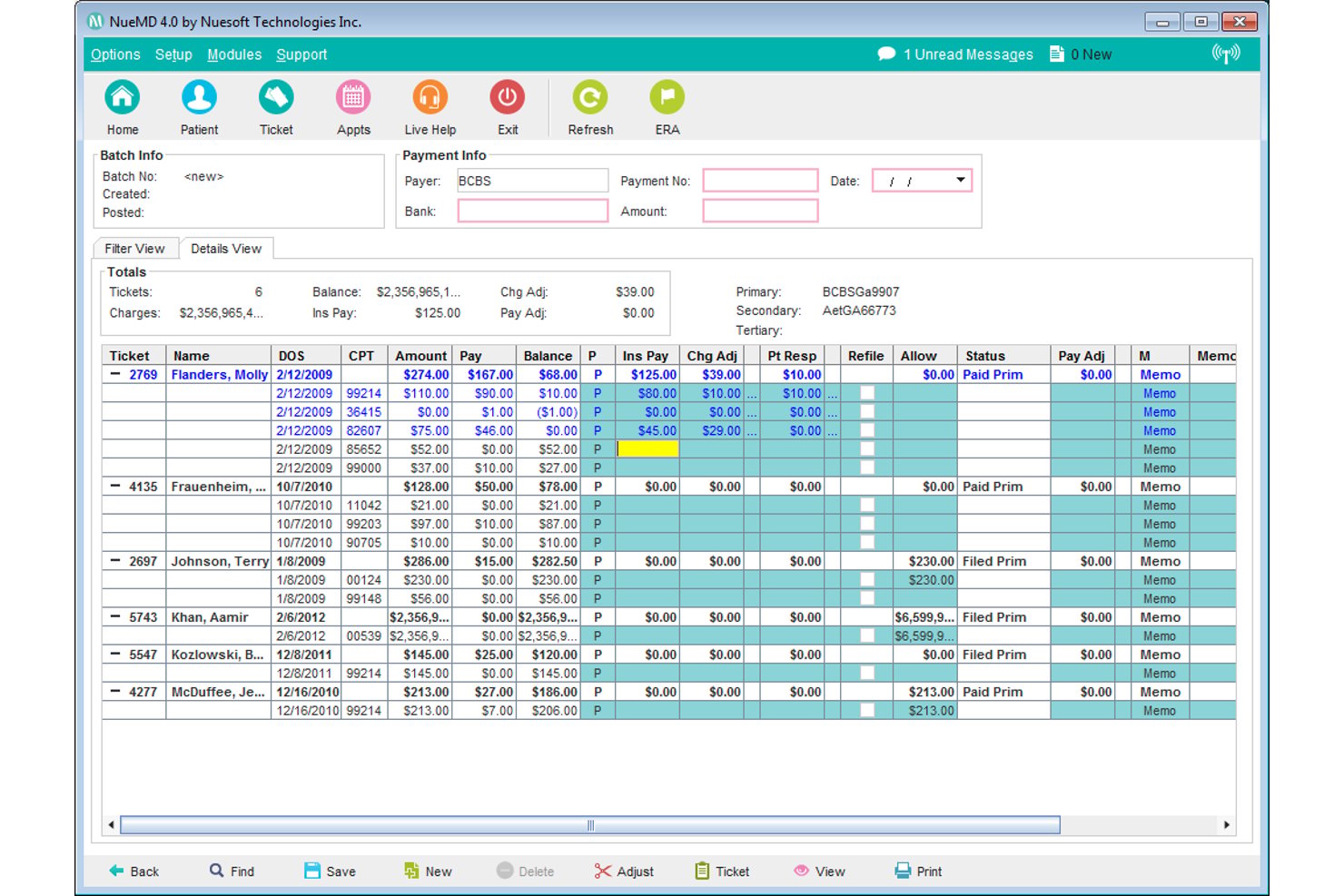Create a New entry from bottom bar

coord(428,871)
